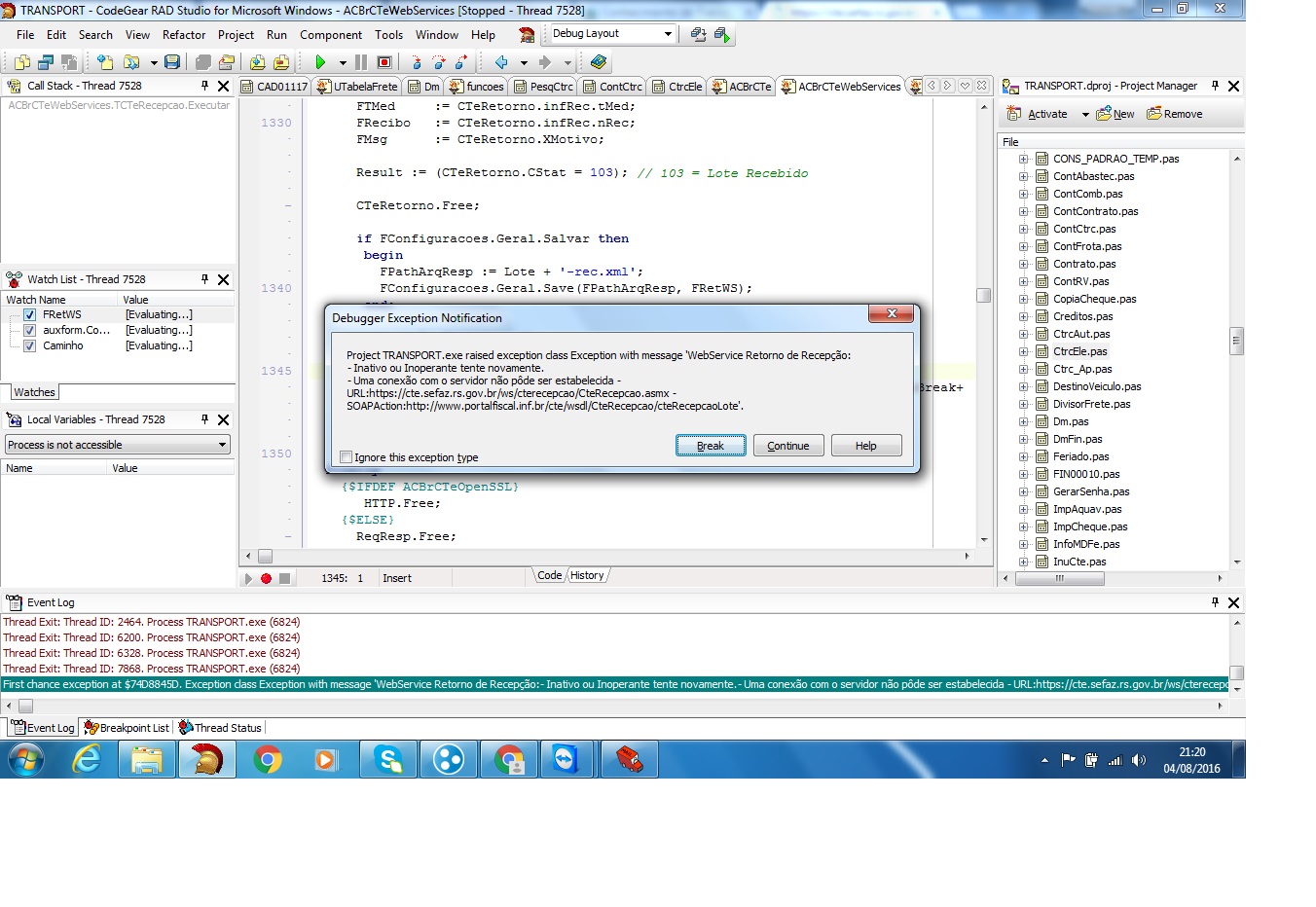Click the Run (green play) toolbar icon
Image resolution: width=1316 pixels, height=907 pixels.
pos(320,62)
